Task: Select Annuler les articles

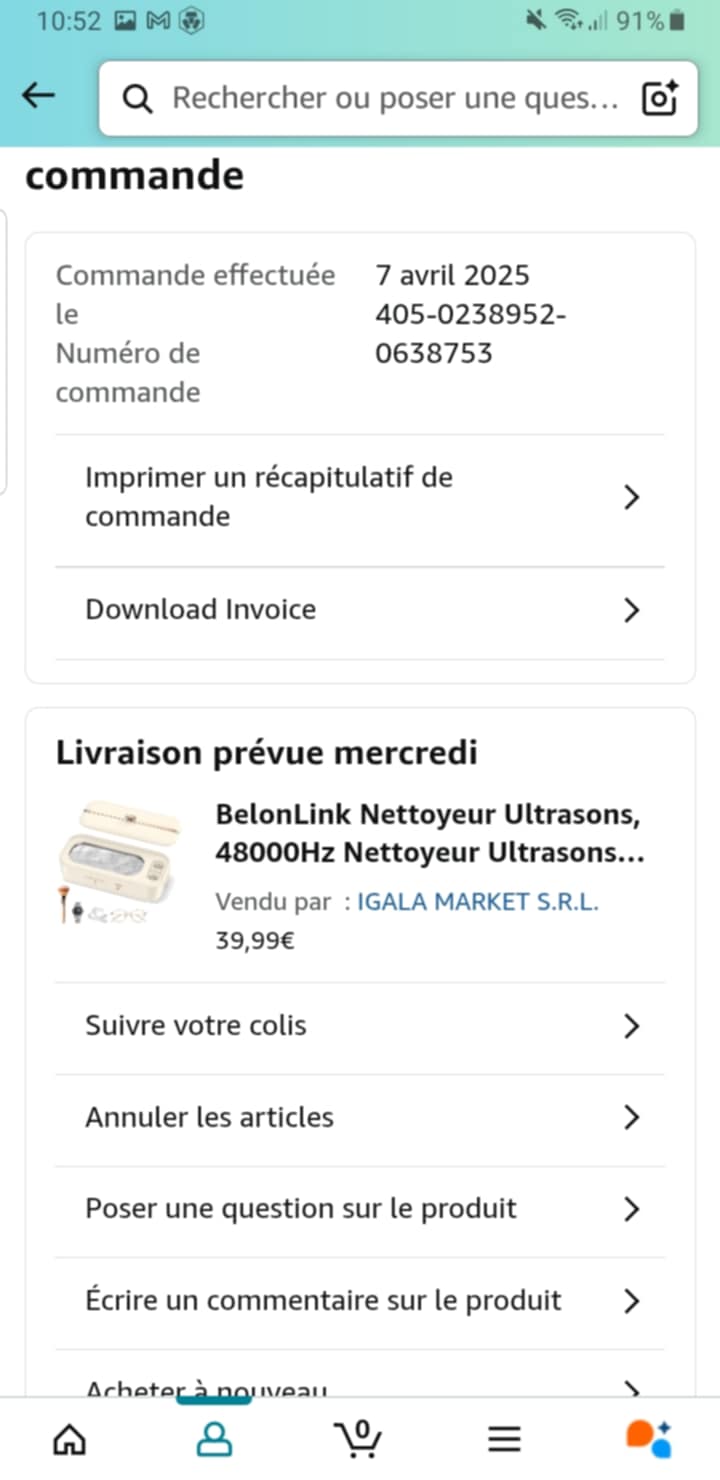Action: pos(209,1117)
